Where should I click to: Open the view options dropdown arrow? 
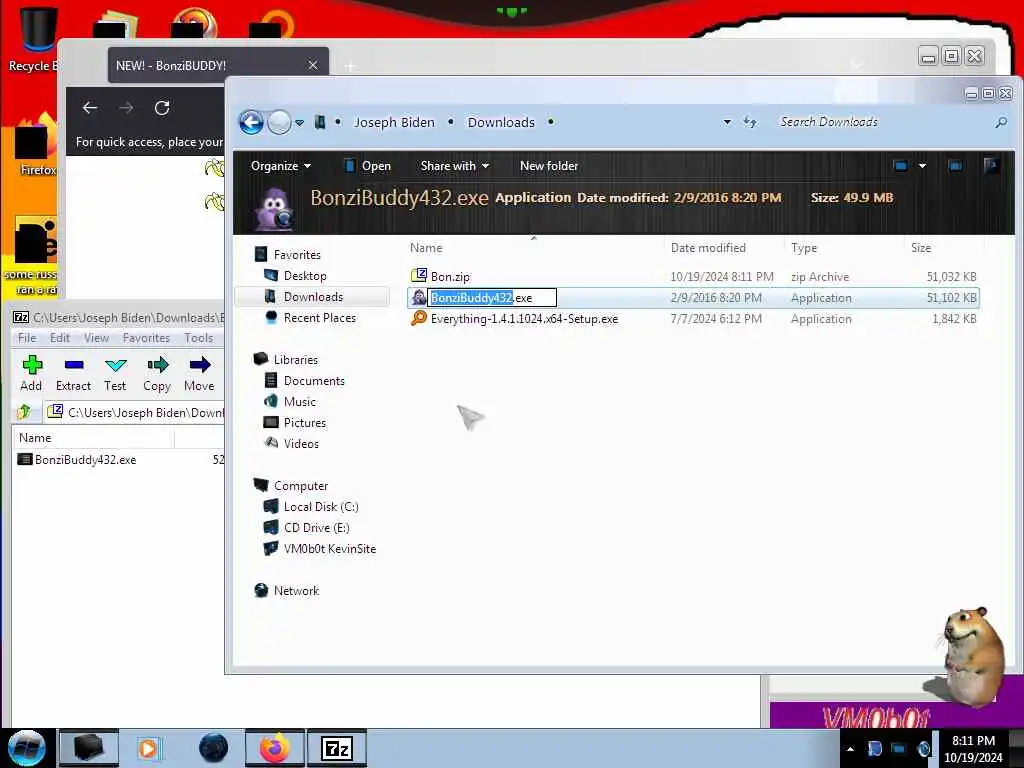tap(922, 166)
